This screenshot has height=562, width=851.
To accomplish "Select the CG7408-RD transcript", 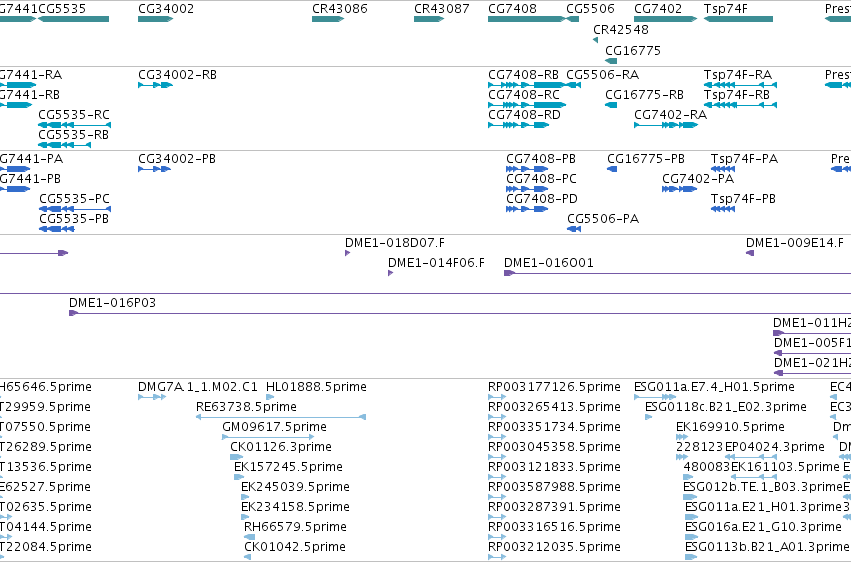I will click(x=518, y=125).
